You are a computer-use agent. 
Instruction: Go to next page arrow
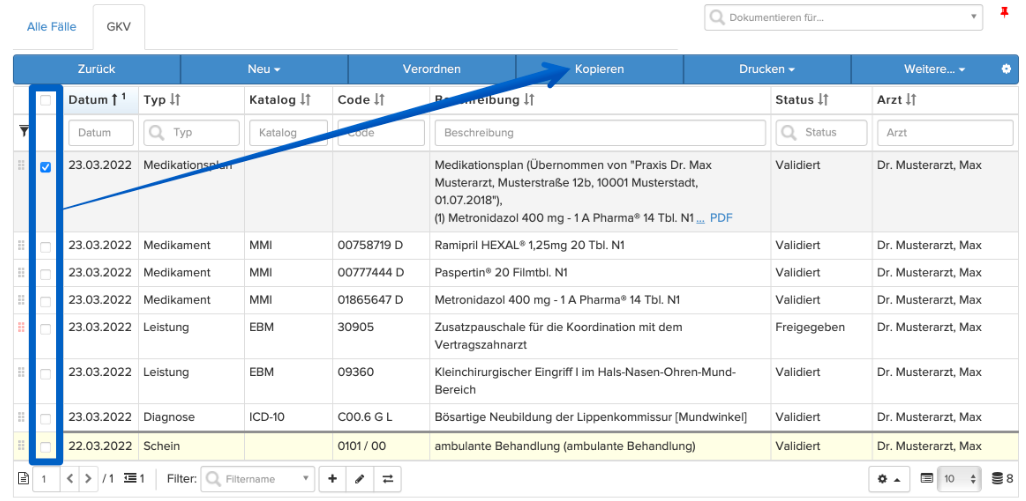click(88, 479)
